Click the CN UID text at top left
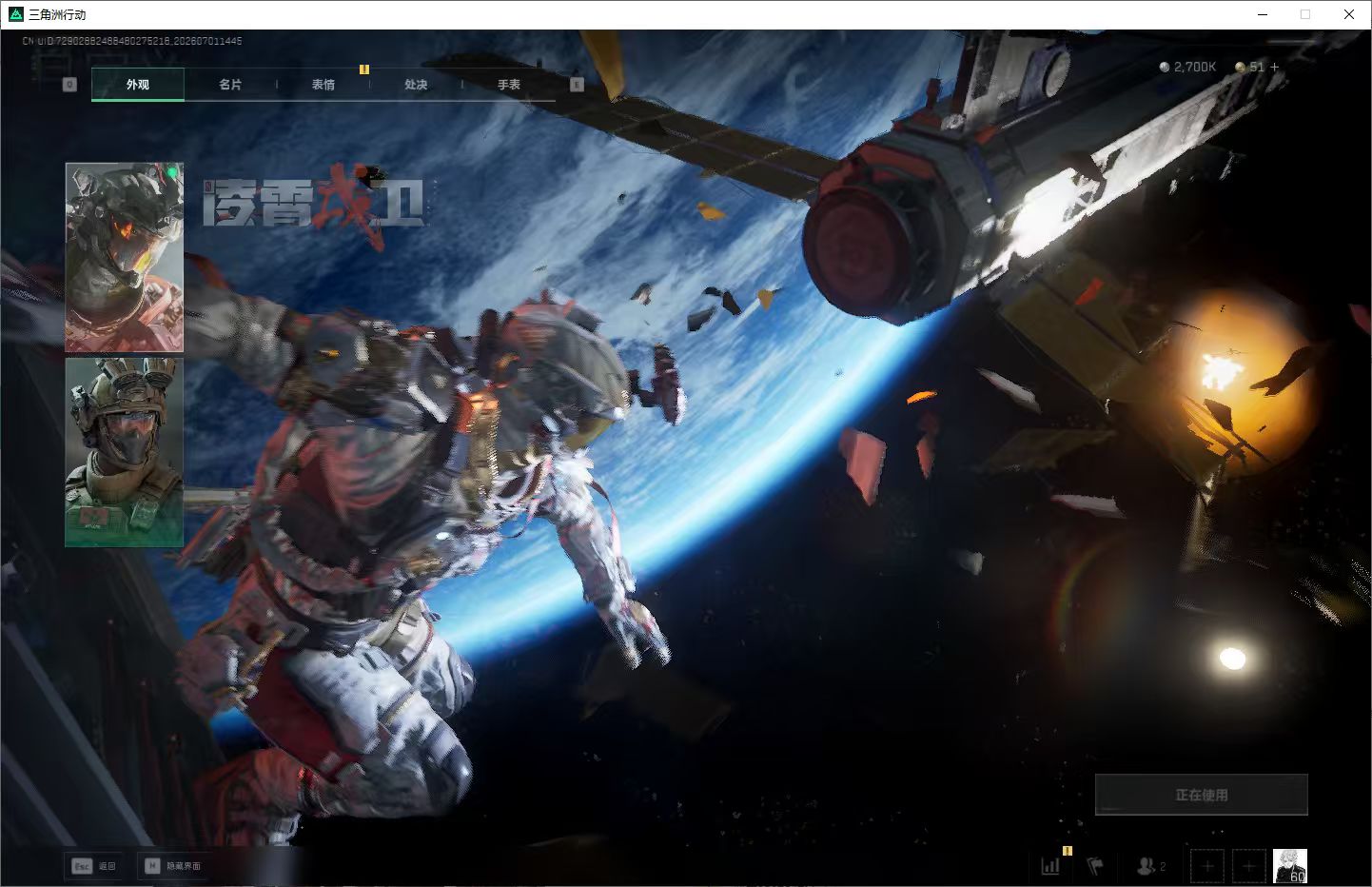 (x=132, y=41)
